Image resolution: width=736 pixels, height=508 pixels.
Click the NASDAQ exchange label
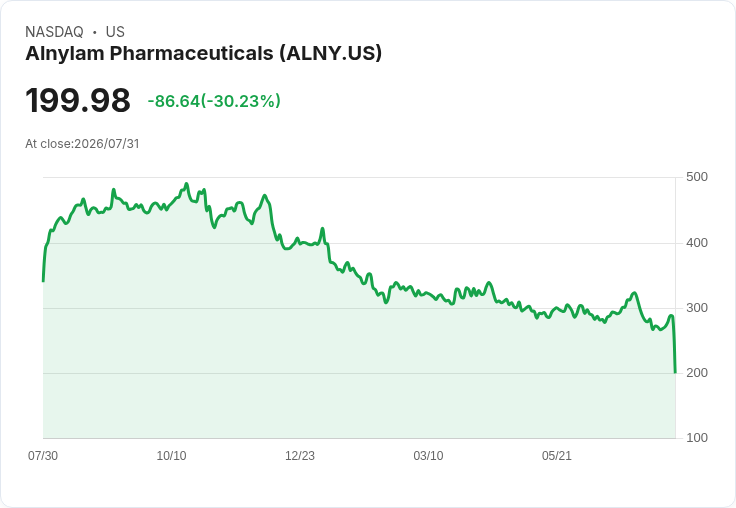[54, 32]
